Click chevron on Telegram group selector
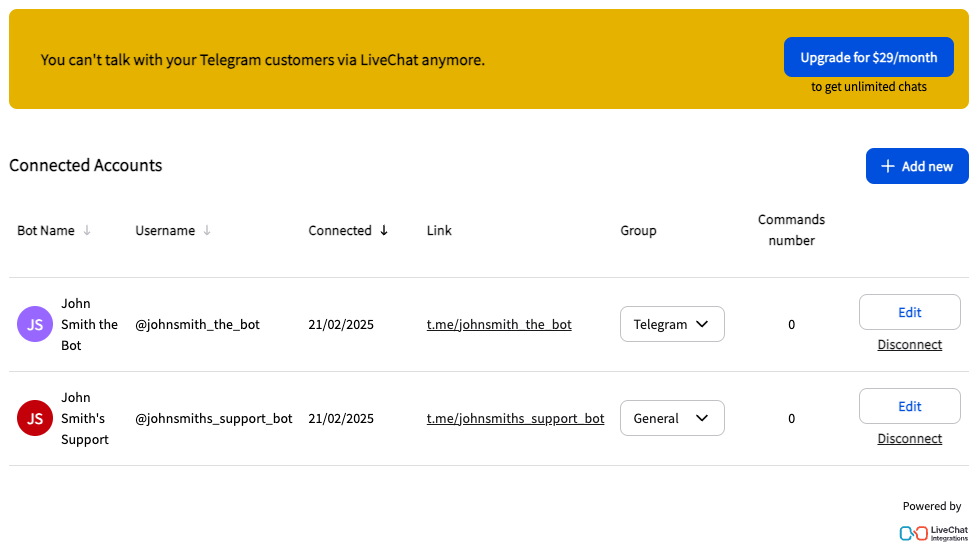This screenshot has width=980, height=557. pyautogui.click(x=702, y=324)
